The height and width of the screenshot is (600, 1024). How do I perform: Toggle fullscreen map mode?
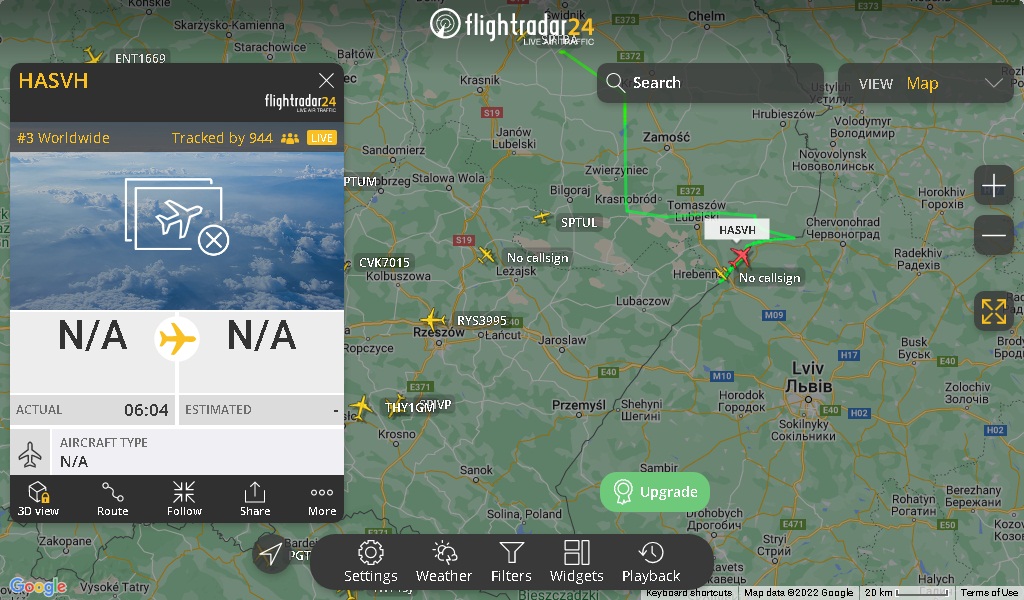(x=993, y=311)
